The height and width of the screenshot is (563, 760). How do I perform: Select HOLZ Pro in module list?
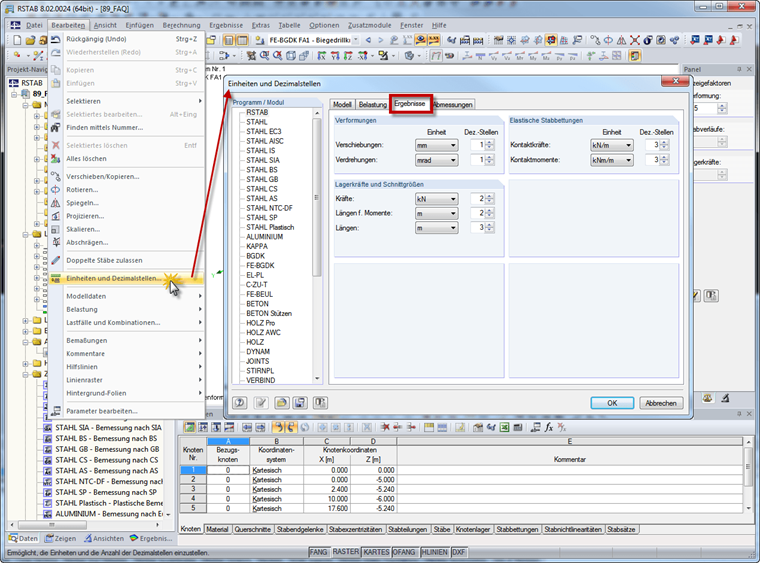tap(261, 323)
